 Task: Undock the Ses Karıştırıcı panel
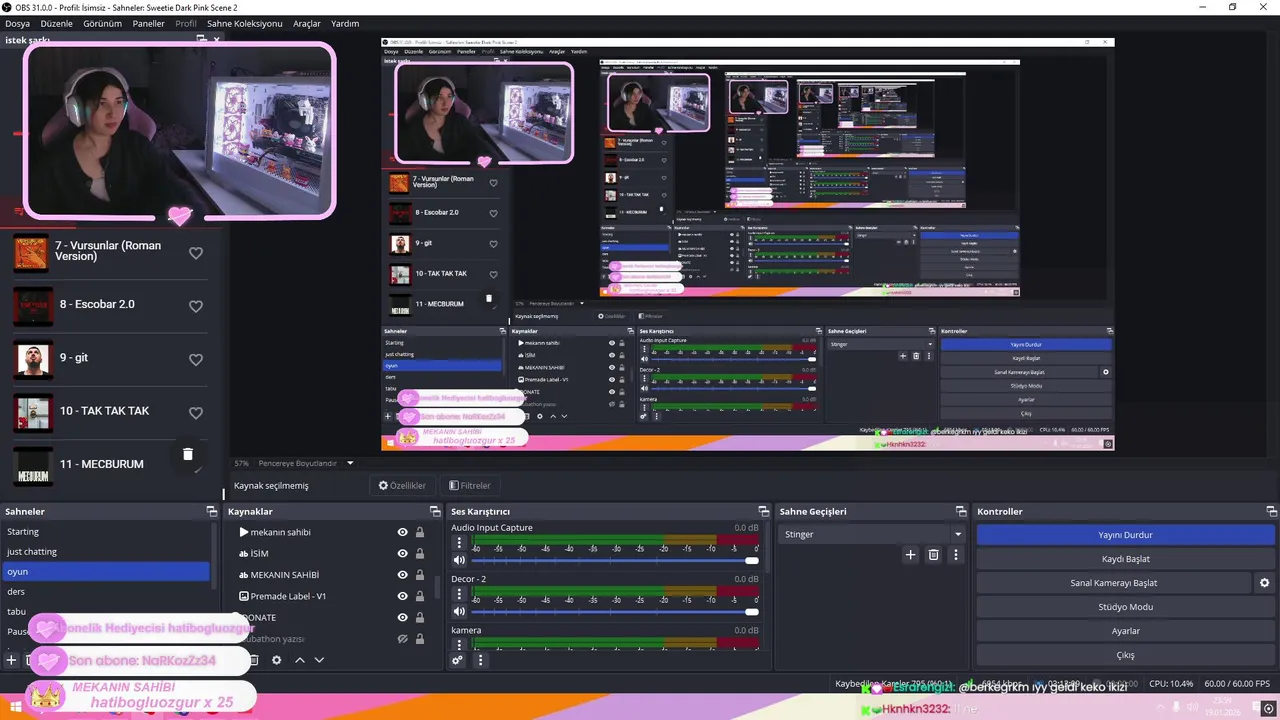763,511
